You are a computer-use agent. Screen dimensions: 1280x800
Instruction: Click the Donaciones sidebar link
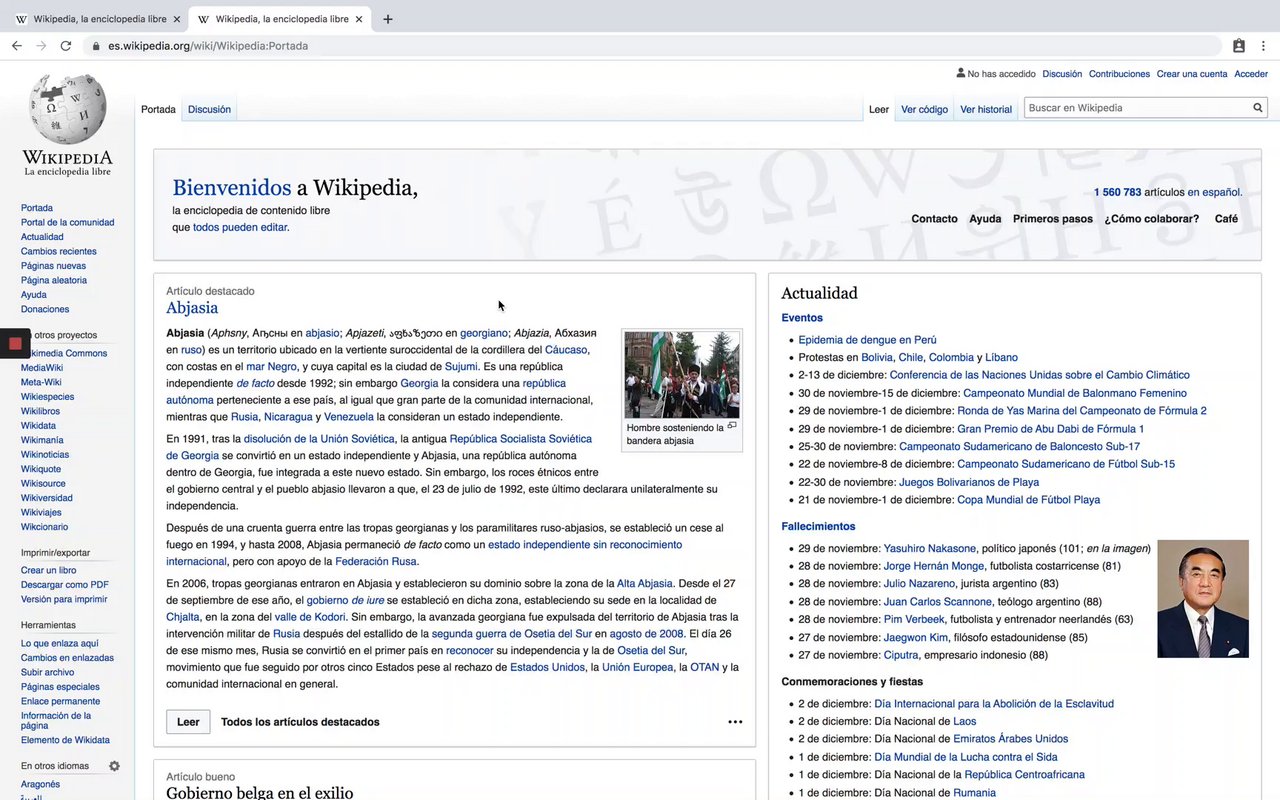(45, 309)
